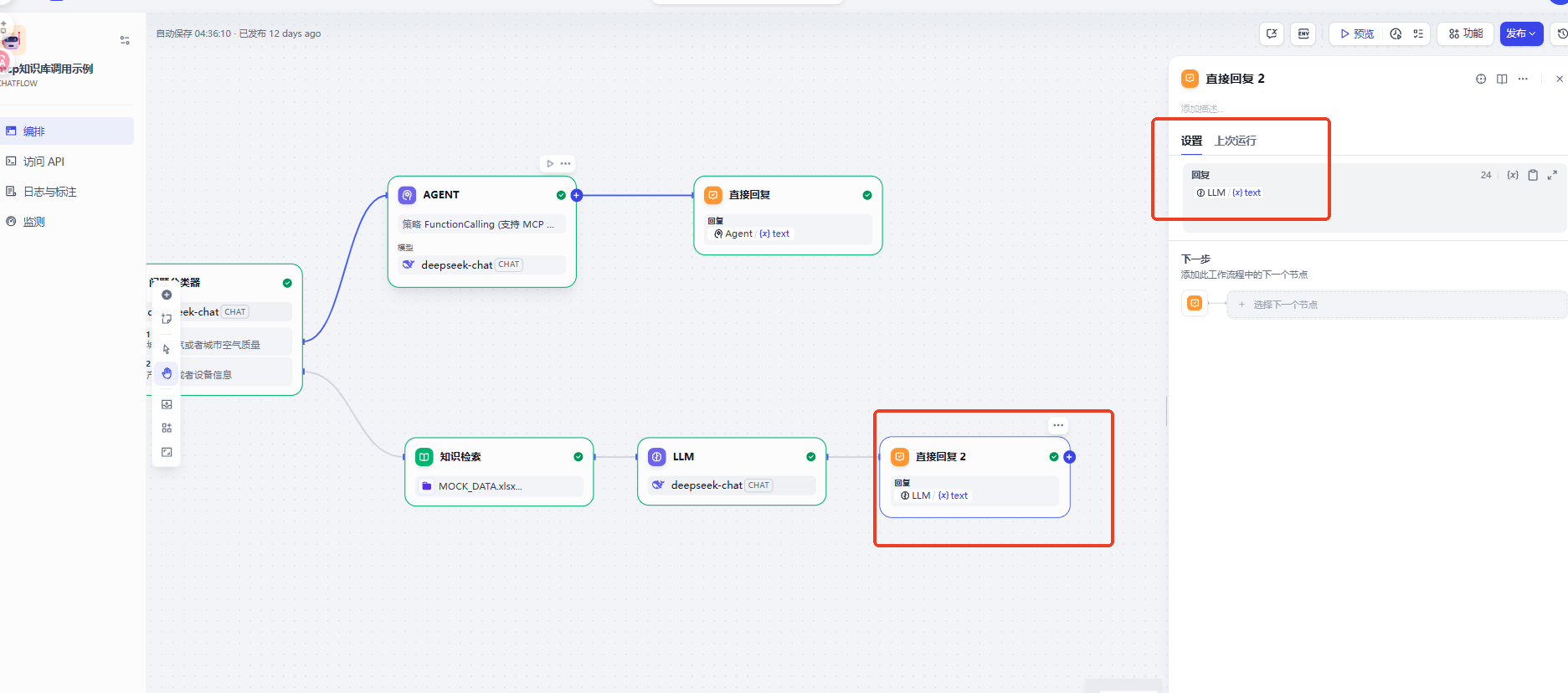The image size is (1568, 693).
Task: Open the 发布 publish dropdown
Action: [1520, 33]
